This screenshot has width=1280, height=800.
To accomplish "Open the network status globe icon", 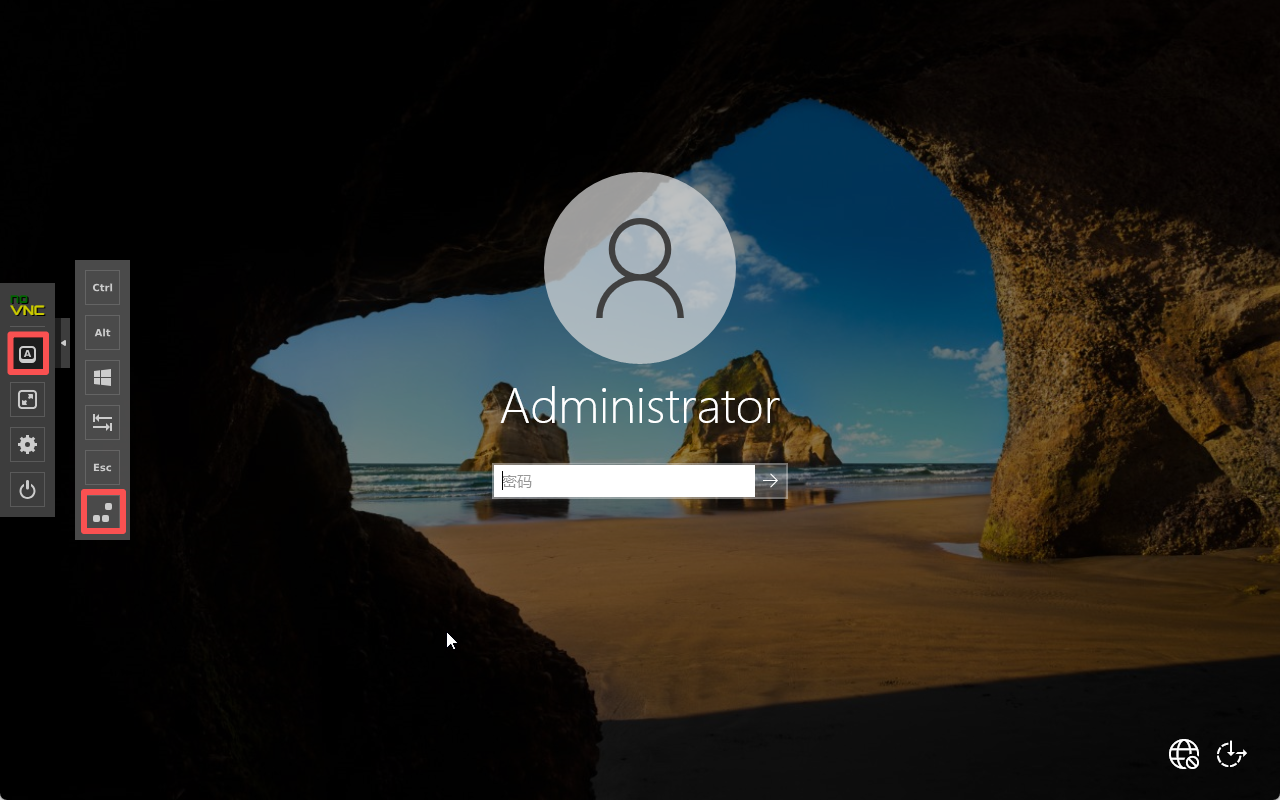I will coord(1184,754).
